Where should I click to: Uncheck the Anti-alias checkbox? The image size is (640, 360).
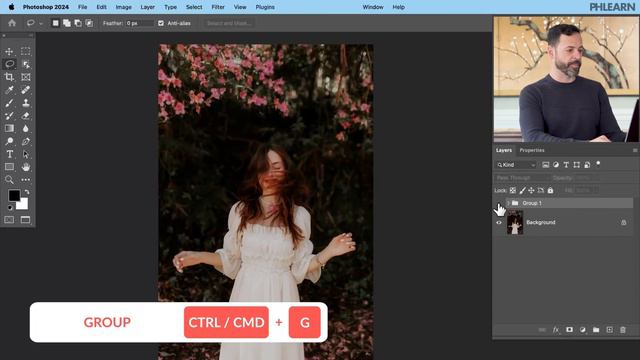coord(161,23)
